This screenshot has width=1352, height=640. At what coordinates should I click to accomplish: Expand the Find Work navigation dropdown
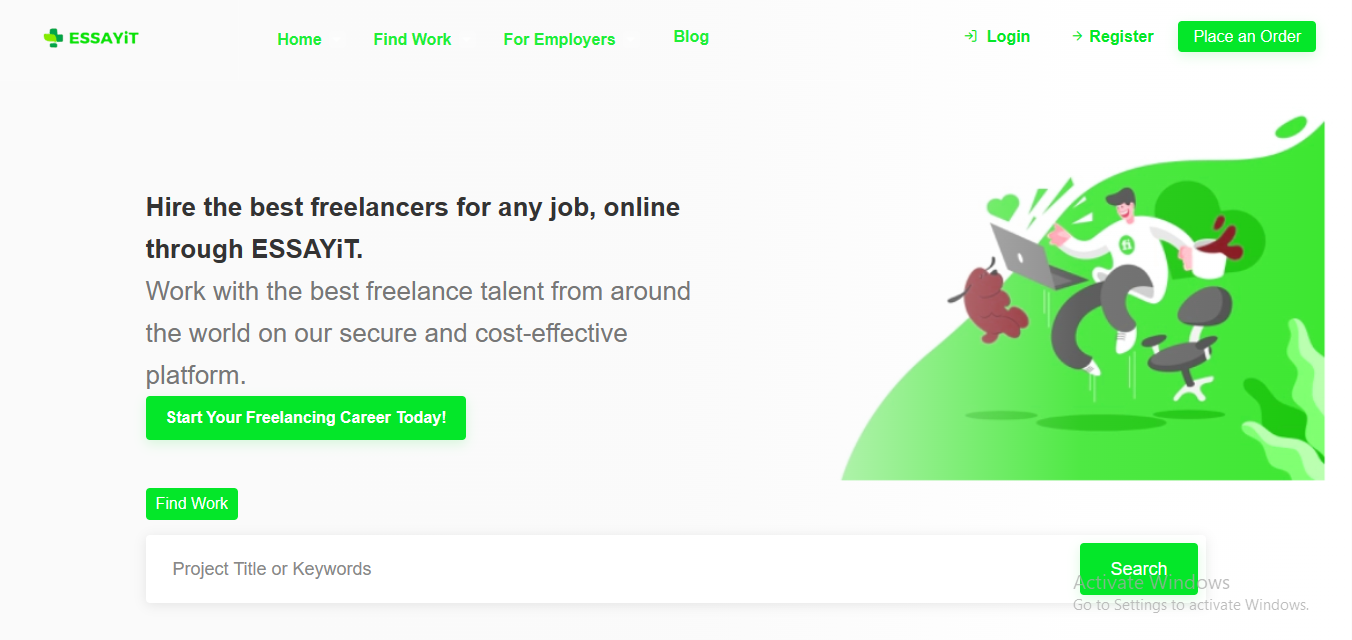click(x=412, y=40)
